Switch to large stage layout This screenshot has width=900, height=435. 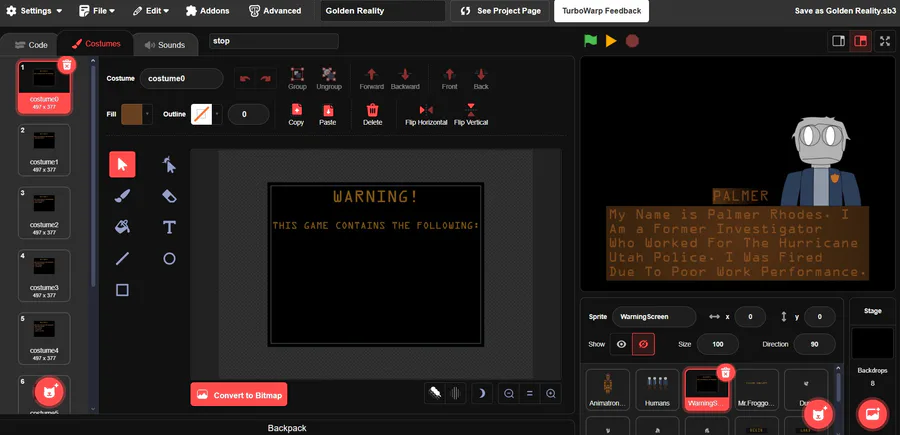pos(860,41)
